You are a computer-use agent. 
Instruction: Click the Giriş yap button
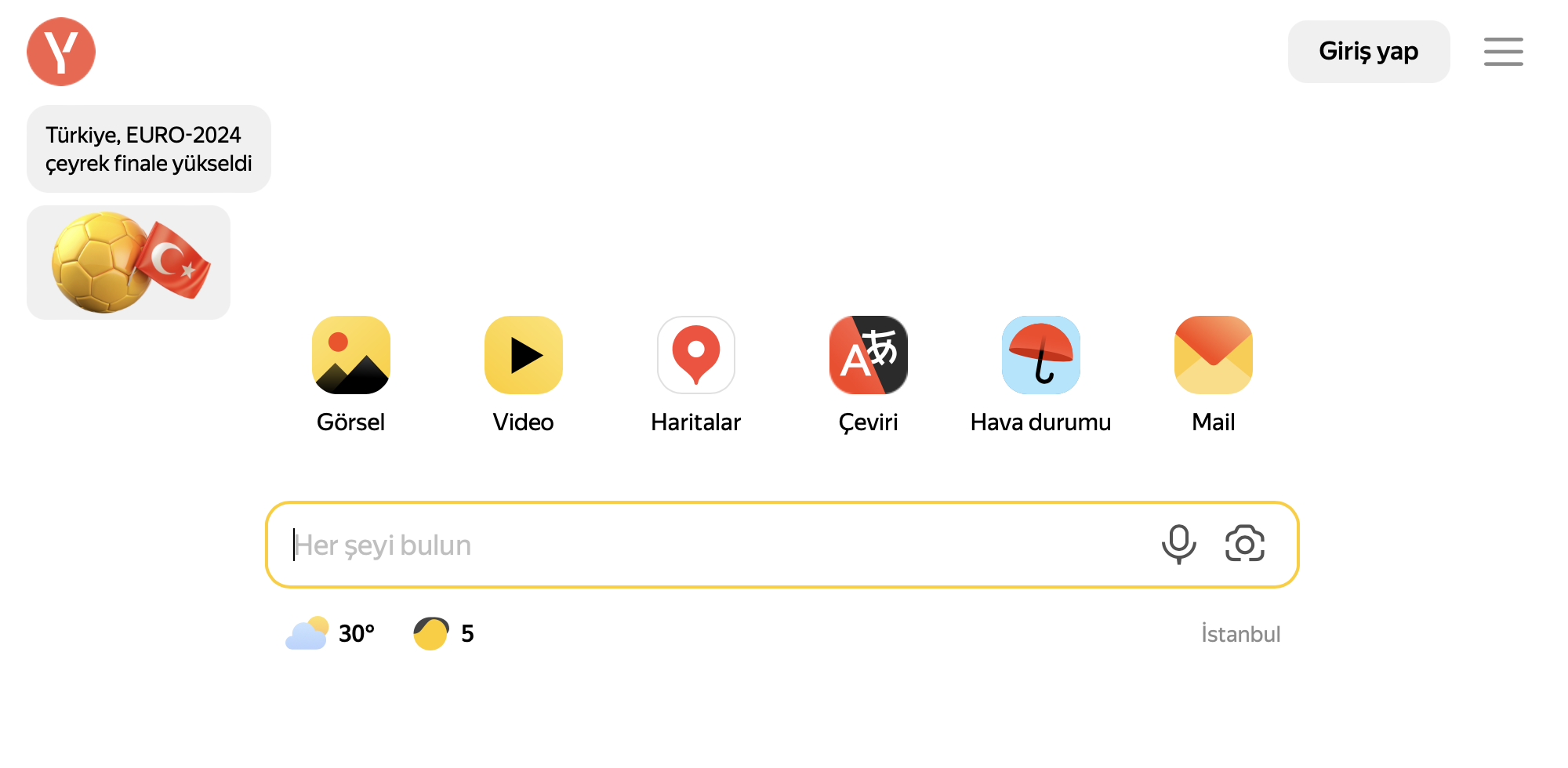pyautogui.click(x=1369, y=52)
